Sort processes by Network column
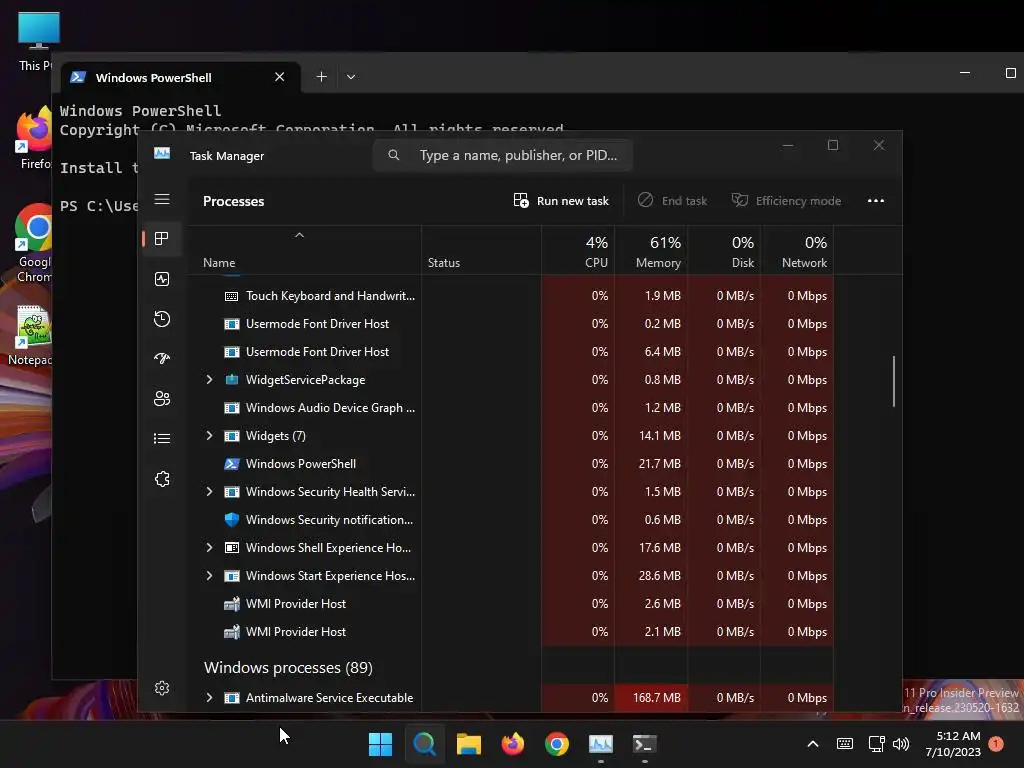Image resolution: width=1024 pixels, height=768 pixels. (x=797, y=251)
